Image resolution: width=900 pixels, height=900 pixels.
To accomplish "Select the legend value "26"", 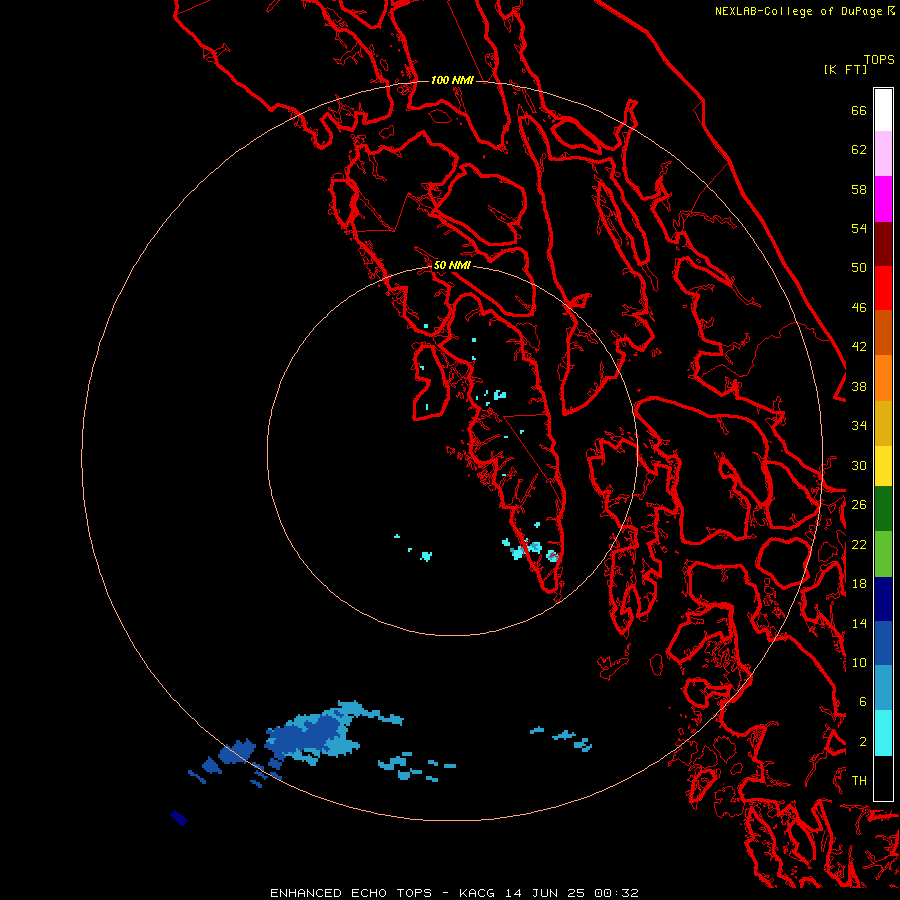I will 859,505.
